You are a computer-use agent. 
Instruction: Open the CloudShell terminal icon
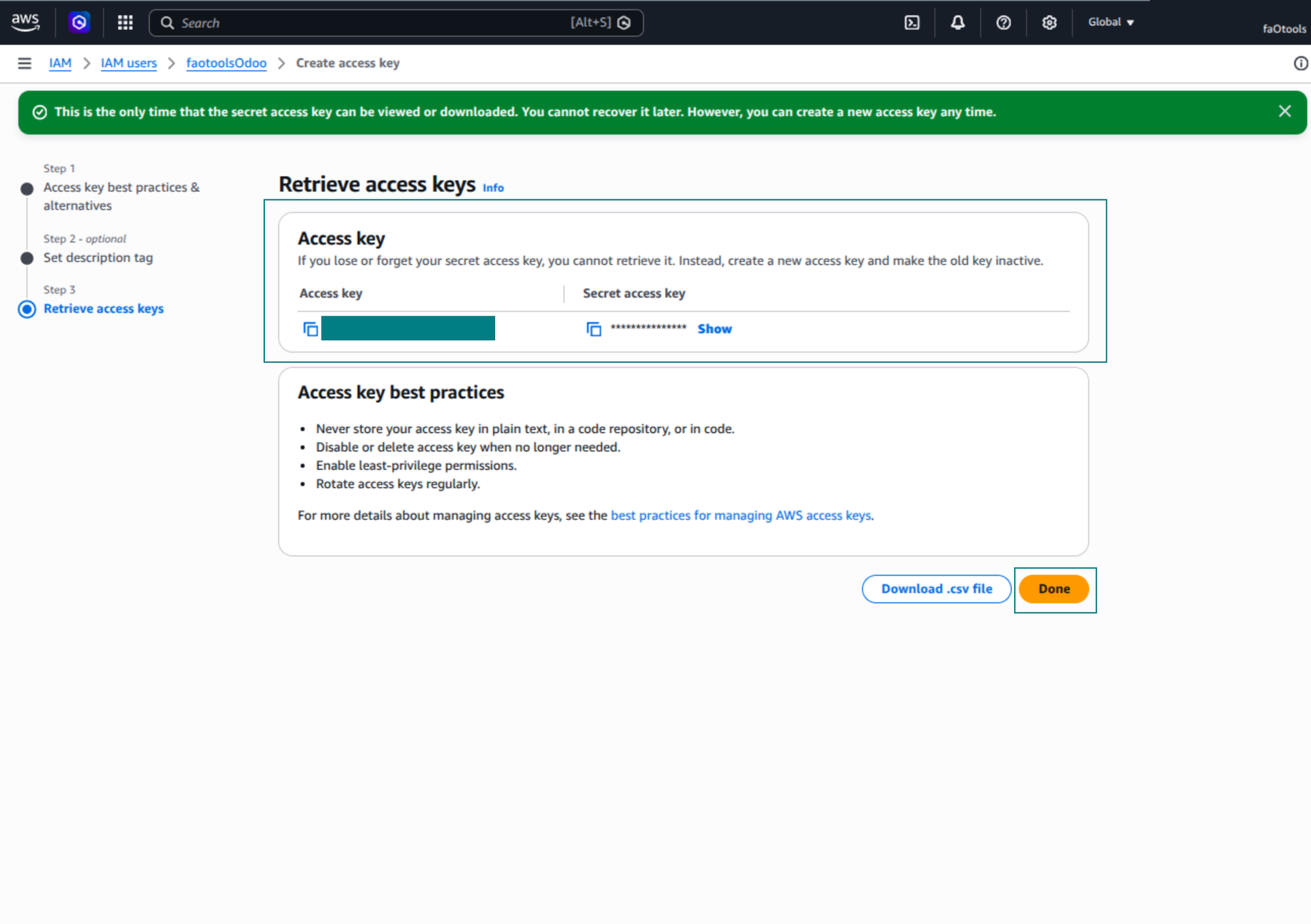[912, 23]
